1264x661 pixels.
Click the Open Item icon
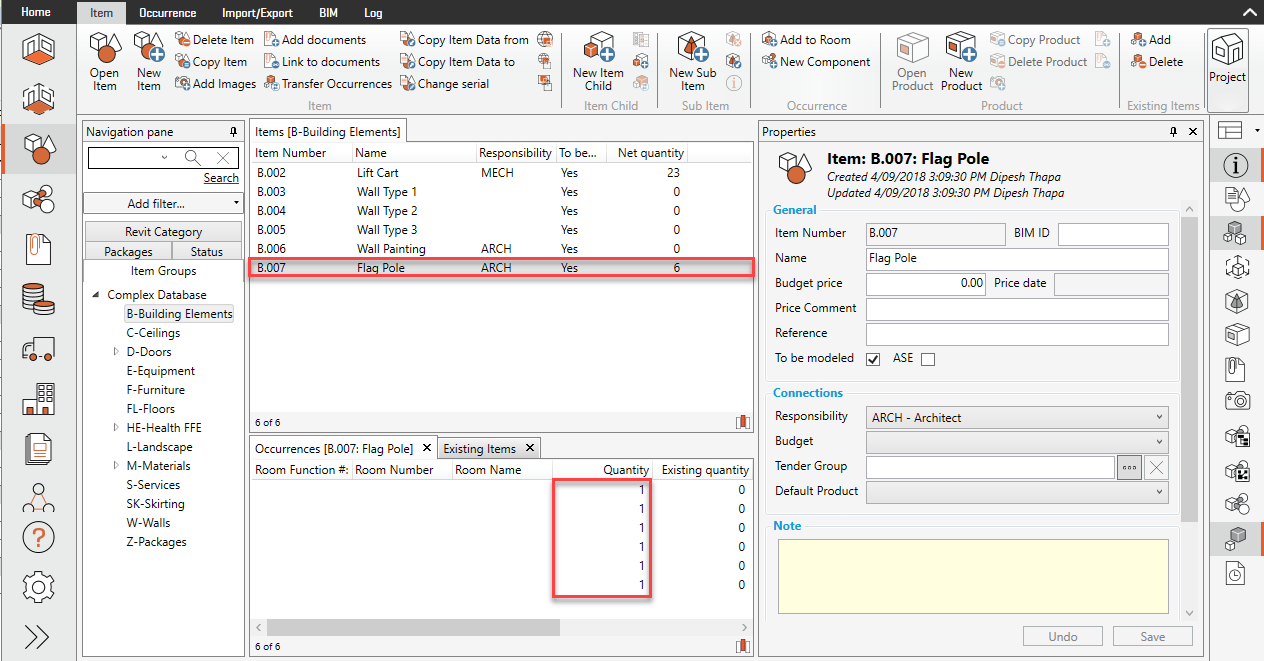[104, 50]
